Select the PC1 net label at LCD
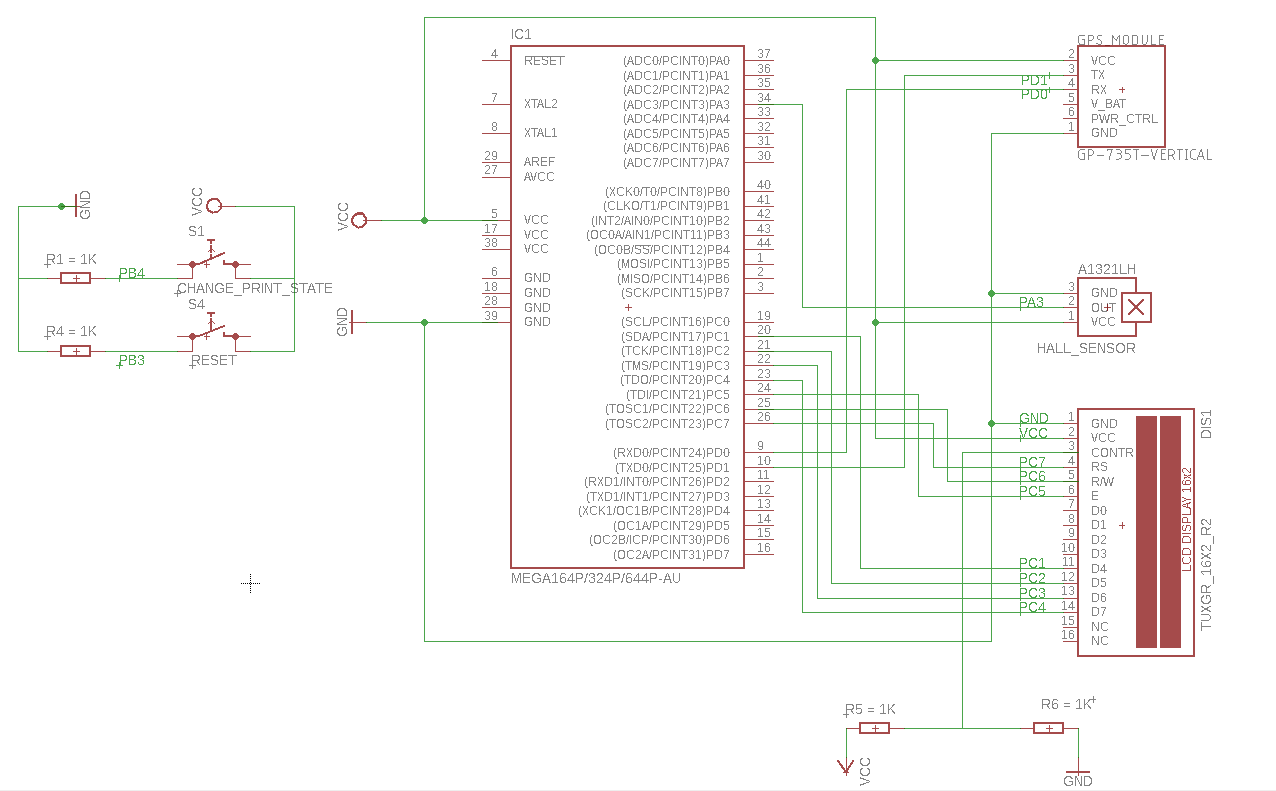 1032,564
